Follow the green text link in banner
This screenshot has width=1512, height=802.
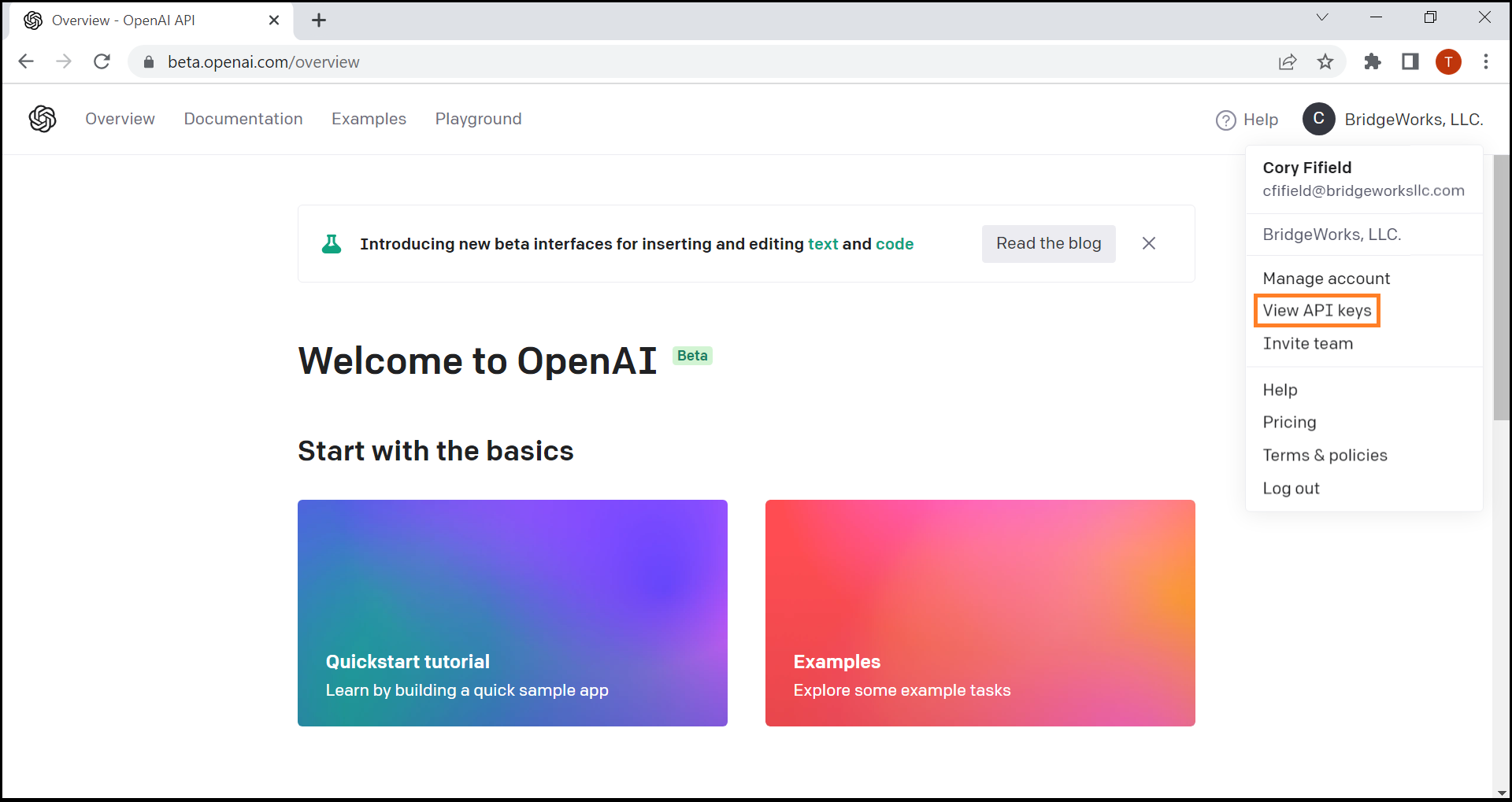(x=823, y=244)
